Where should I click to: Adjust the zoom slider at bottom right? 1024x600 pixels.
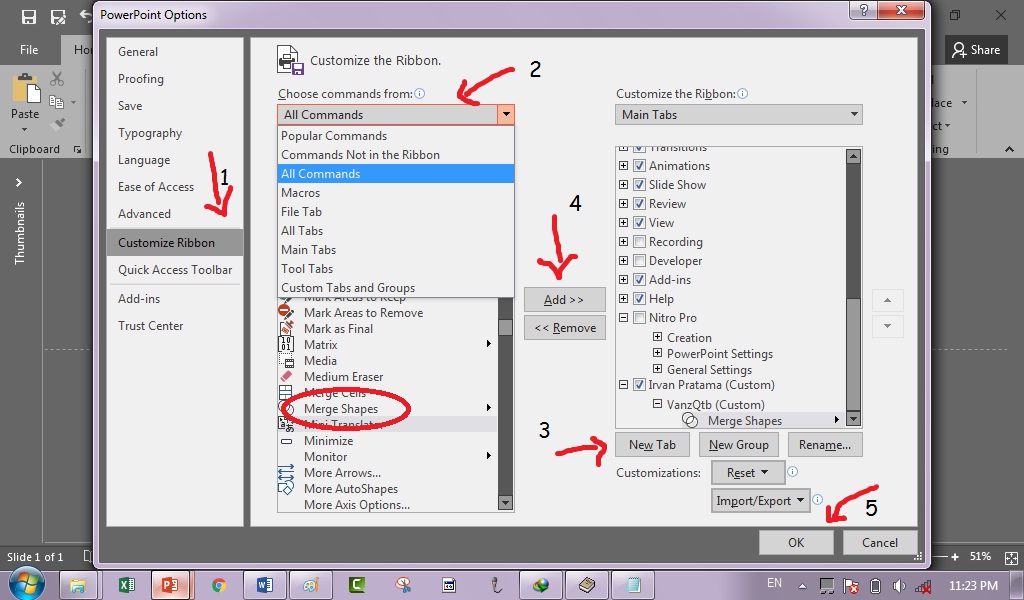pyautogui.click(x=942, y=557)
